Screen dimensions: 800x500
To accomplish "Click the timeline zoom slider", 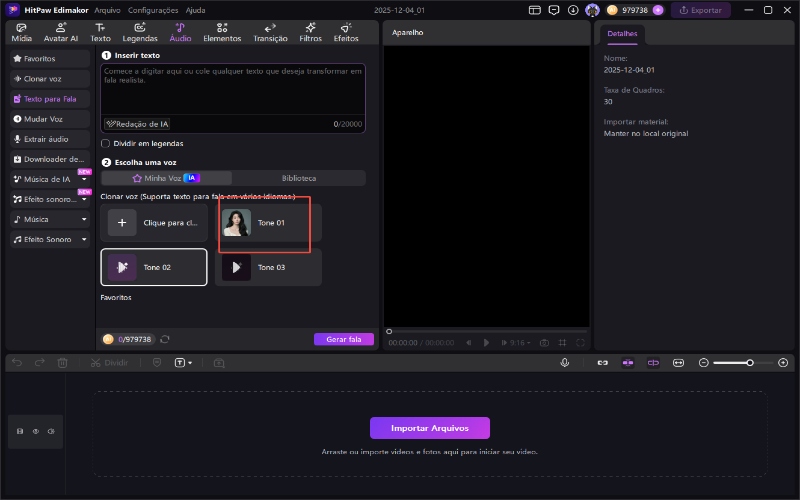I will [742, 363].
